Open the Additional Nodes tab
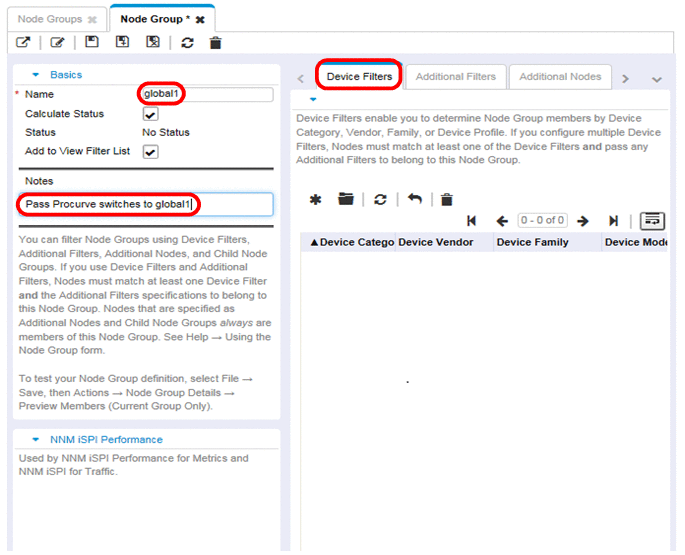Viewport: 685px width, 555px height. click(x=560, y=77)
